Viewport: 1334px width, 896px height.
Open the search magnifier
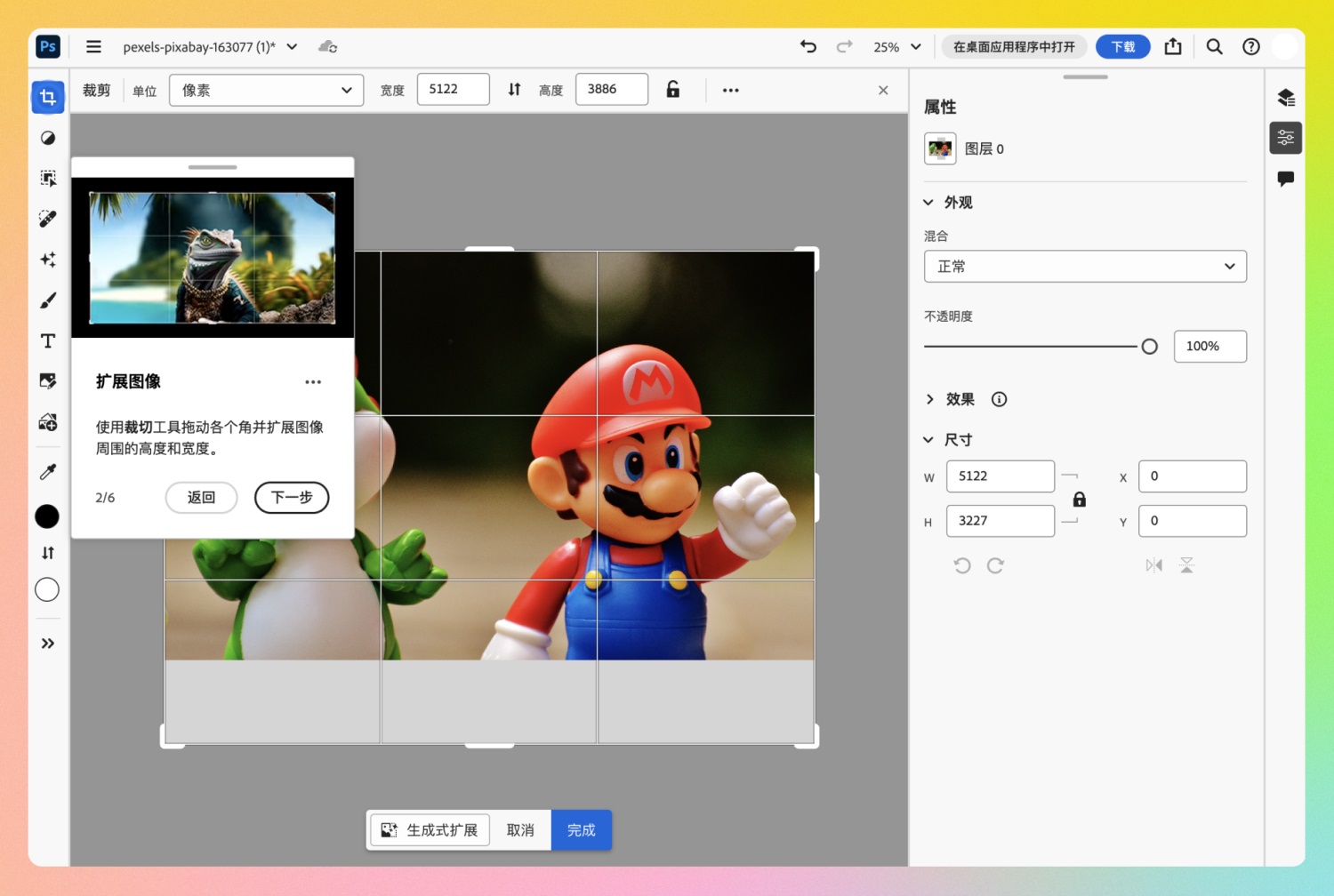click(1214, 46)
